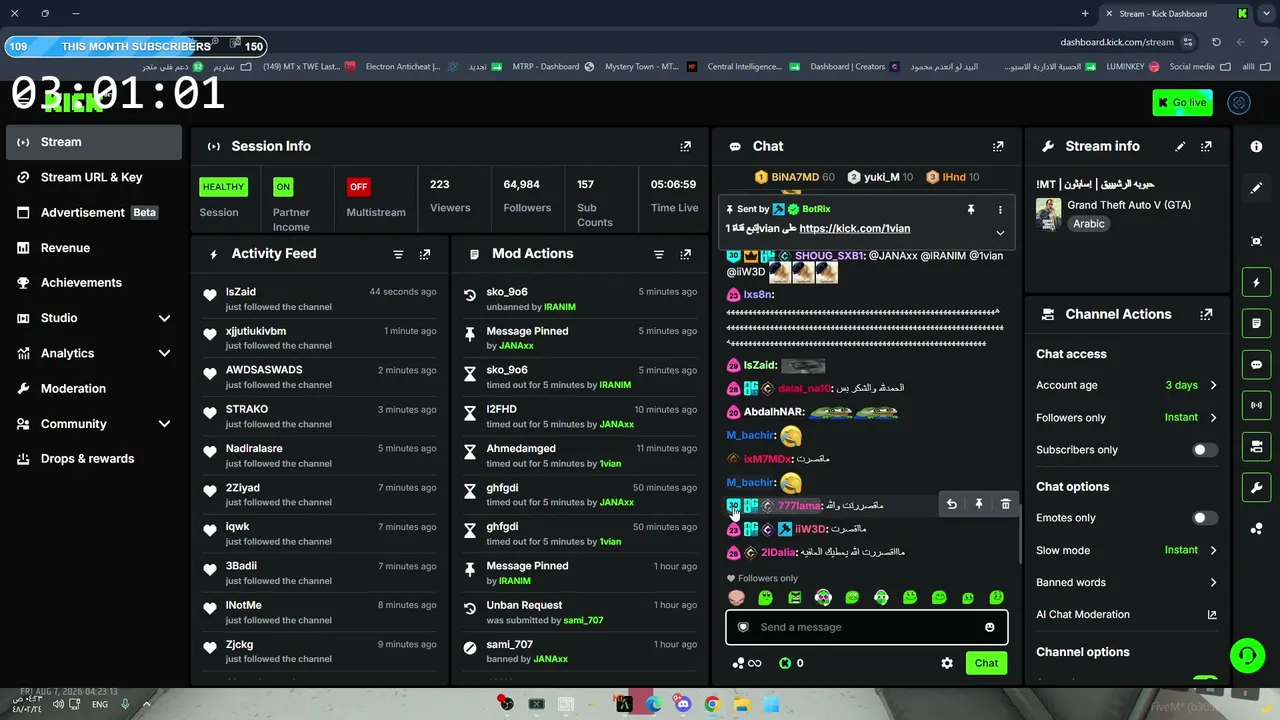Click three-dots icon at bottom of right sidebar
This screenshot has height=720, width=1280.
click(x=1257, y=528)
